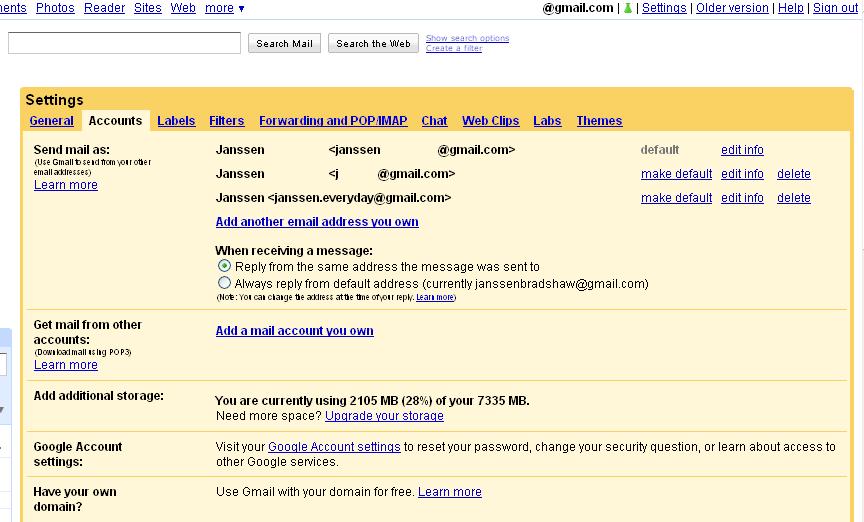Go to the Filters tab
This screenshot has width=864, height=522.
pyautogui.click(x=226, y=121)
